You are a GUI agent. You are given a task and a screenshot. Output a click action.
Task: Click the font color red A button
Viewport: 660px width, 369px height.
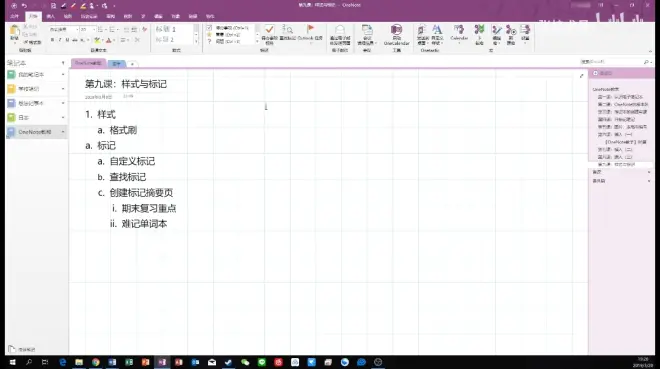[109, 40]
